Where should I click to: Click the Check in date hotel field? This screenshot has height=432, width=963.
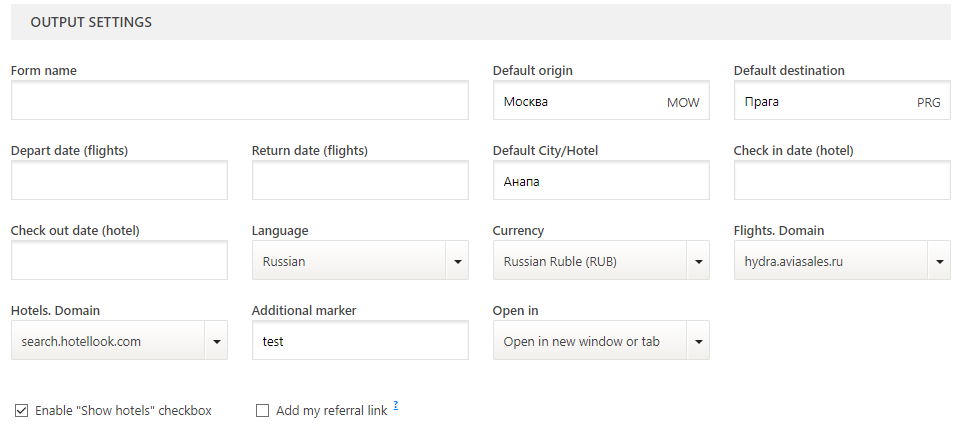(841, 180)
